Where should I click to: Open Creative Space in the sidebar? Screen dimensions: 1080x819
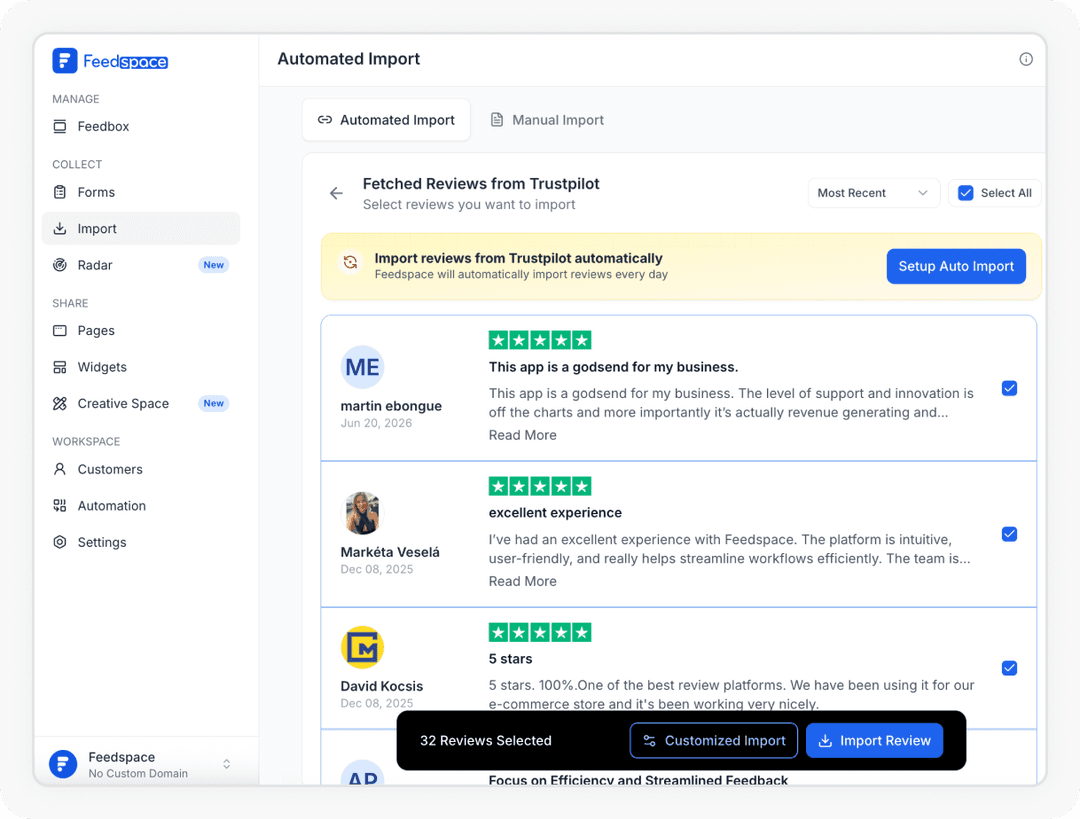coord(141,404)
